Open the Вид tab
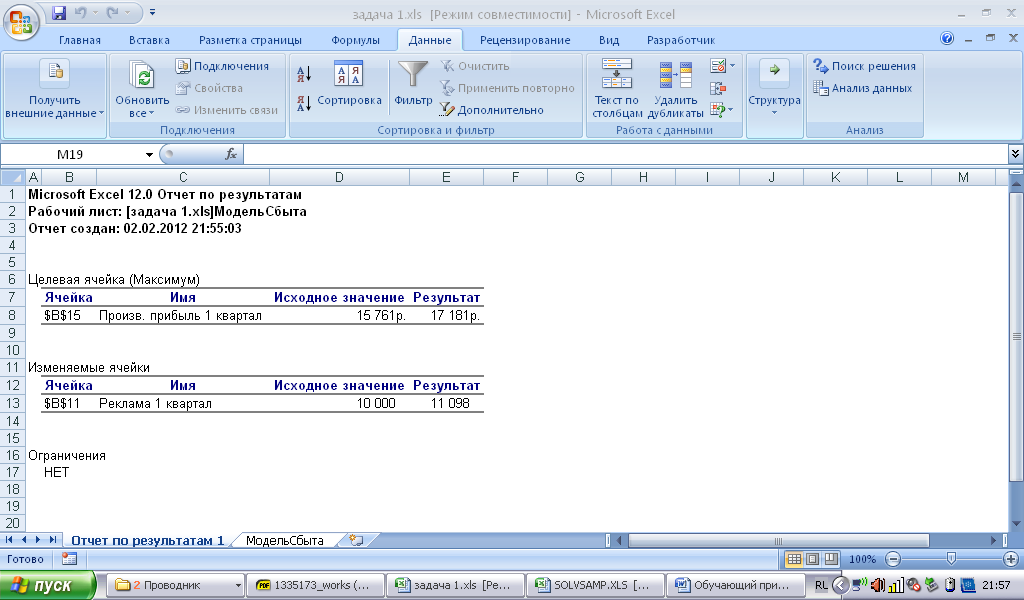The height and width of the screenshot is (600, 1024). click(x=609, y=40)
